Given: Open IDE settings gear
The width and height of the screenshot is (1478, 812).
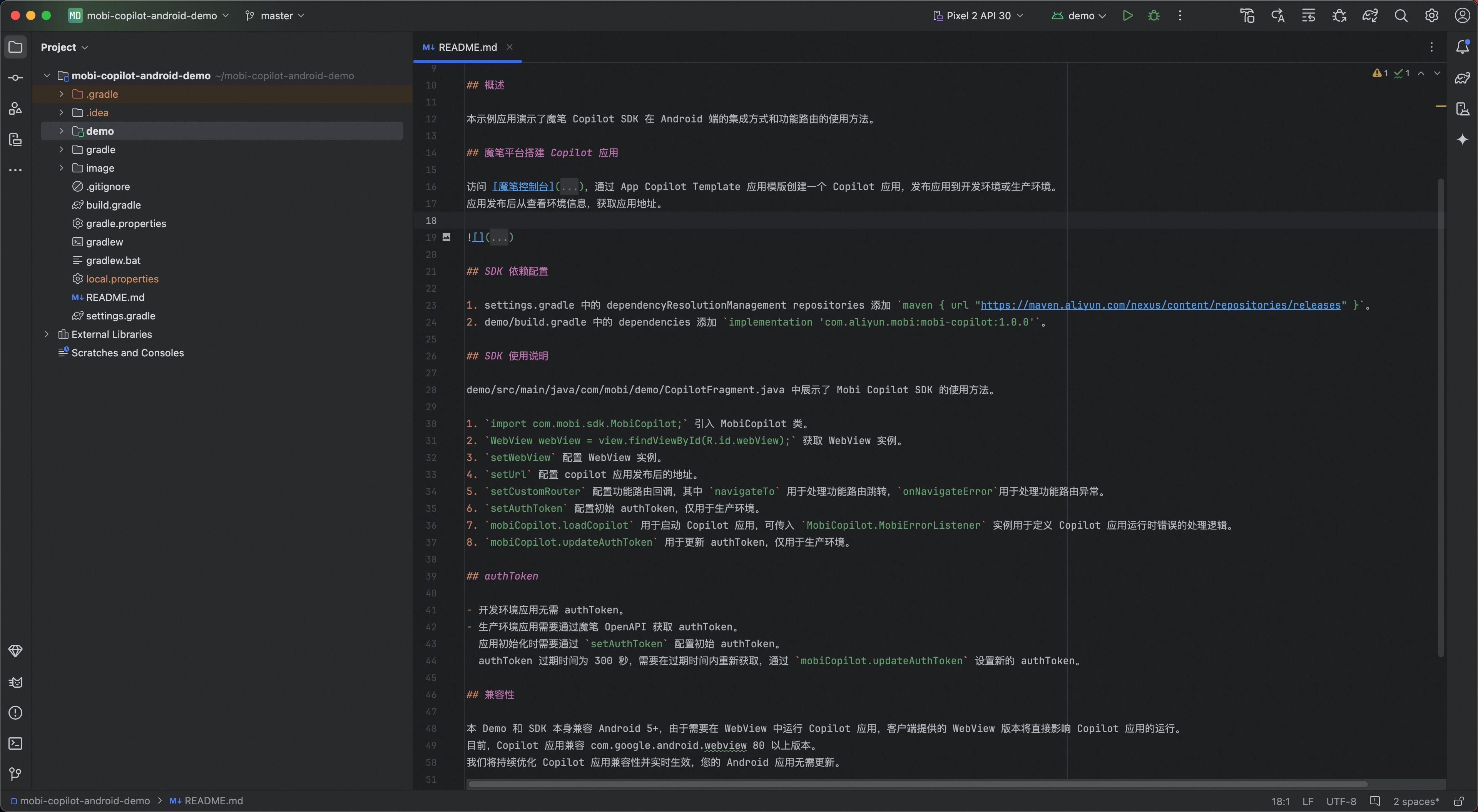Looking at the screenshot, I should (x=1431, y=15).
